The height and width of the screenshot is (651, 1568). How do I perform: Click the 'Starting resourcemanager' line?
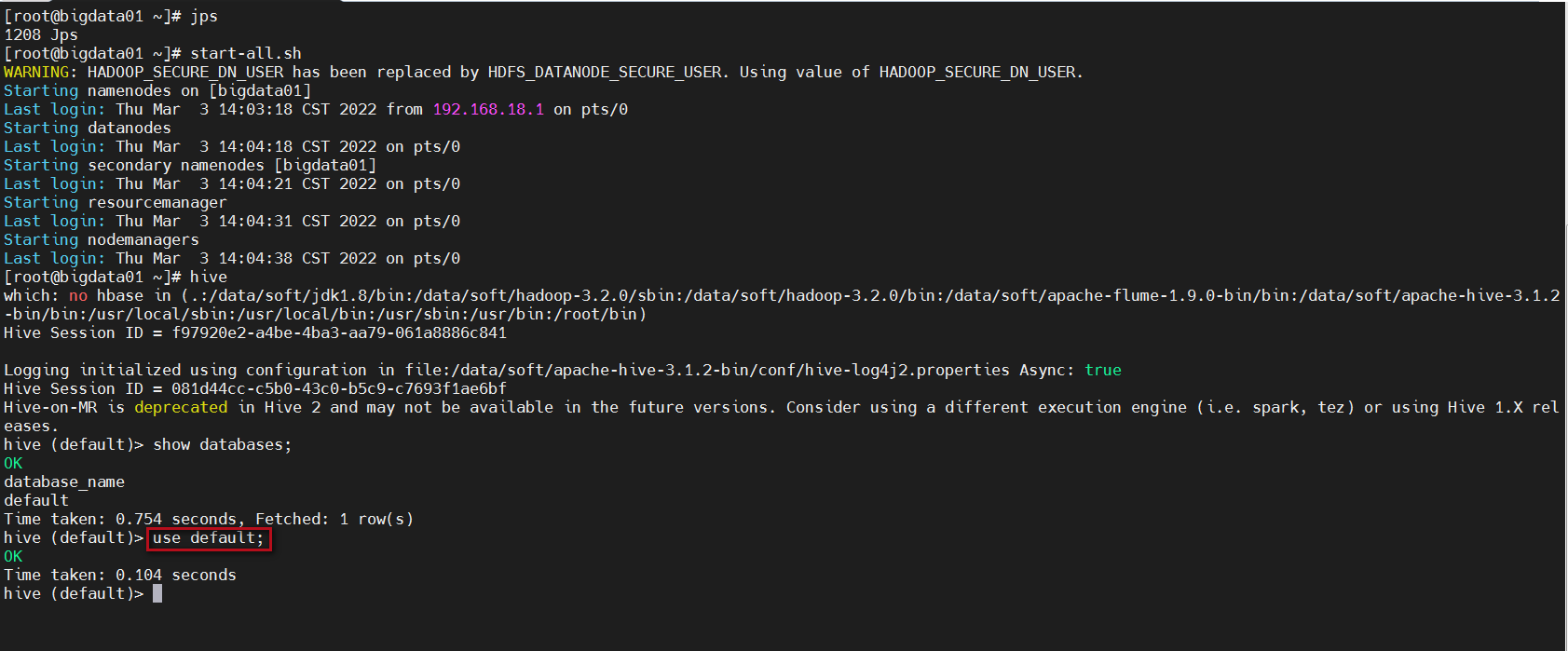116,203
